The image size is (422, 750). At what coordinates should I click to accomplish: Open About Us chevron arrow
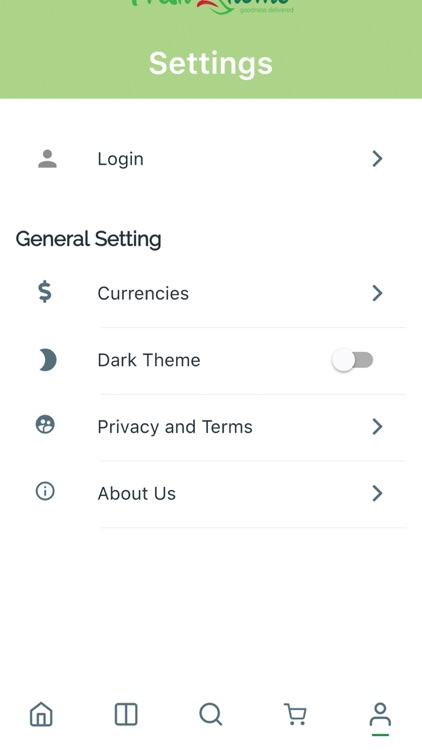(x=378, y=493)
